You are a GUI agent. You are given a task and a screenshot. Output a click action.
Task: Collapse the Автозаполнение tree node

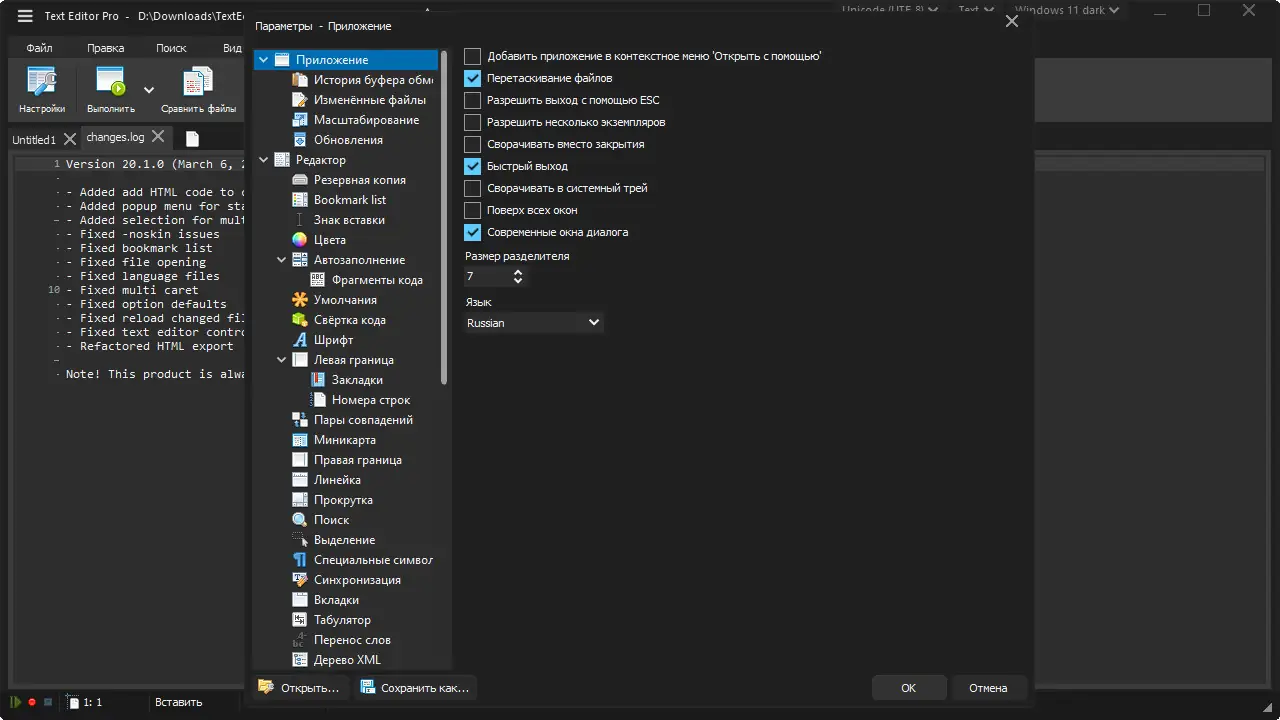[x=282, y=260]
